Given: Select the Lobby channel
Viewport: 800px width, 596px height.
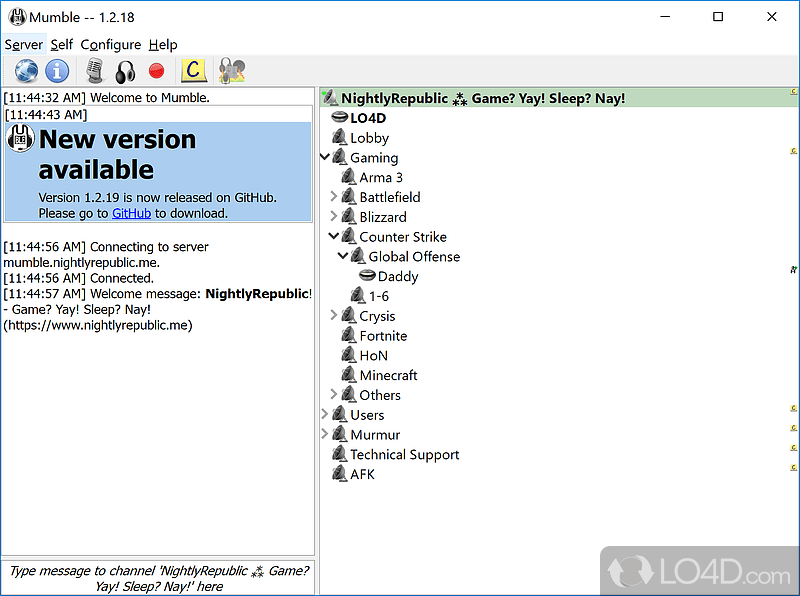Looking at the screenshot, I should click(369, 138).
